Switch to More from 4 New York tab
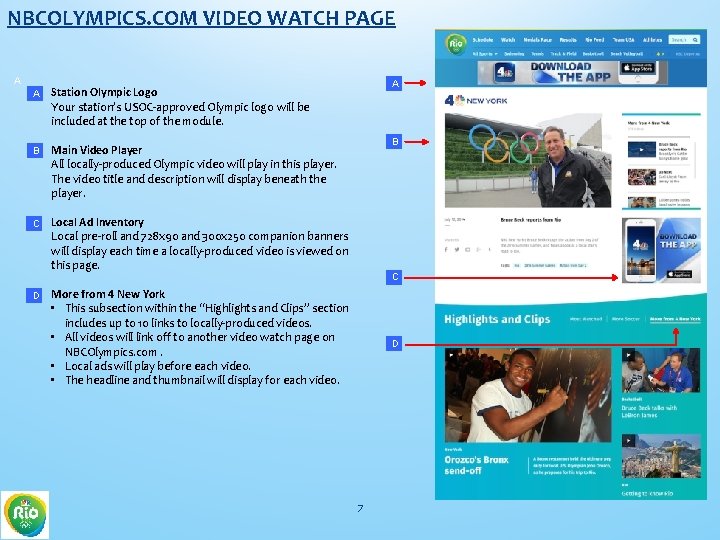The height and width of the screenshot is (540, 720). pos(675,319)
